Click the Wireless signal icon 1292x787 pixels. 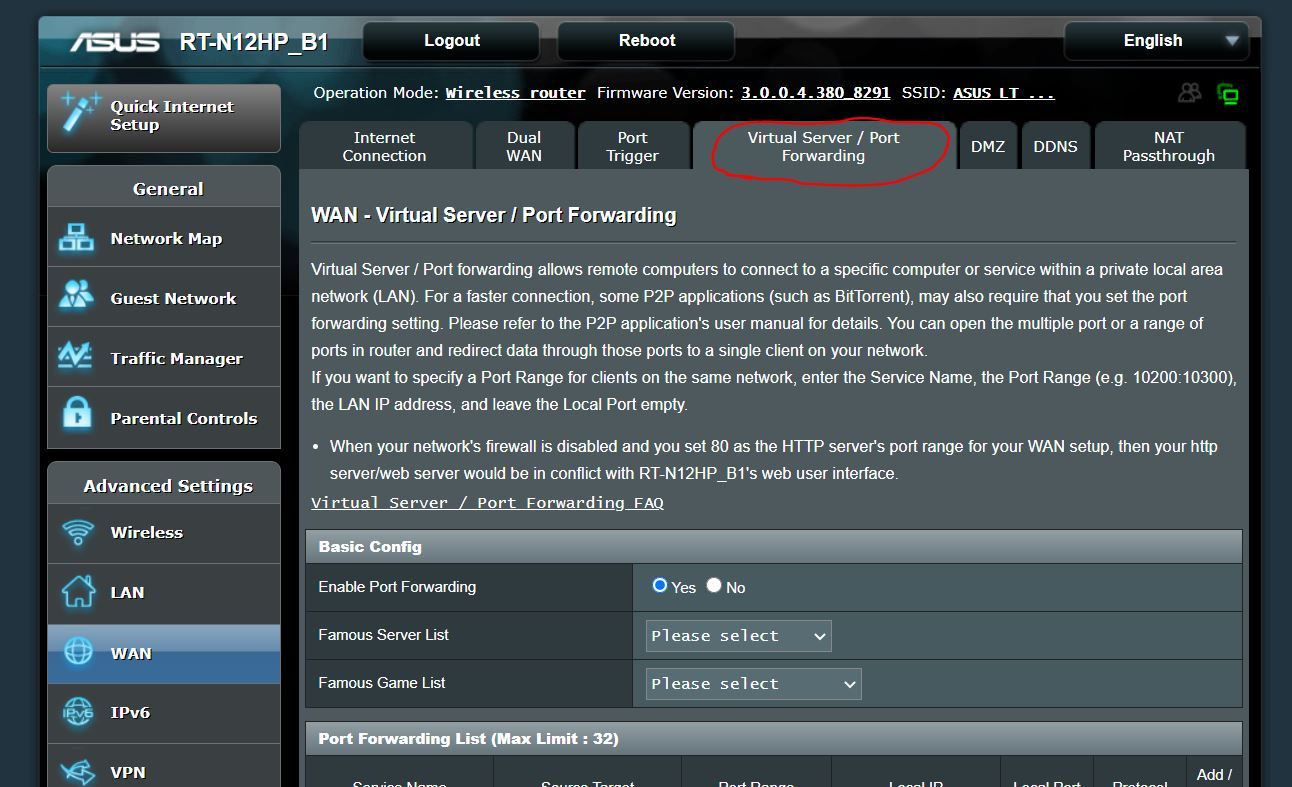77,531
